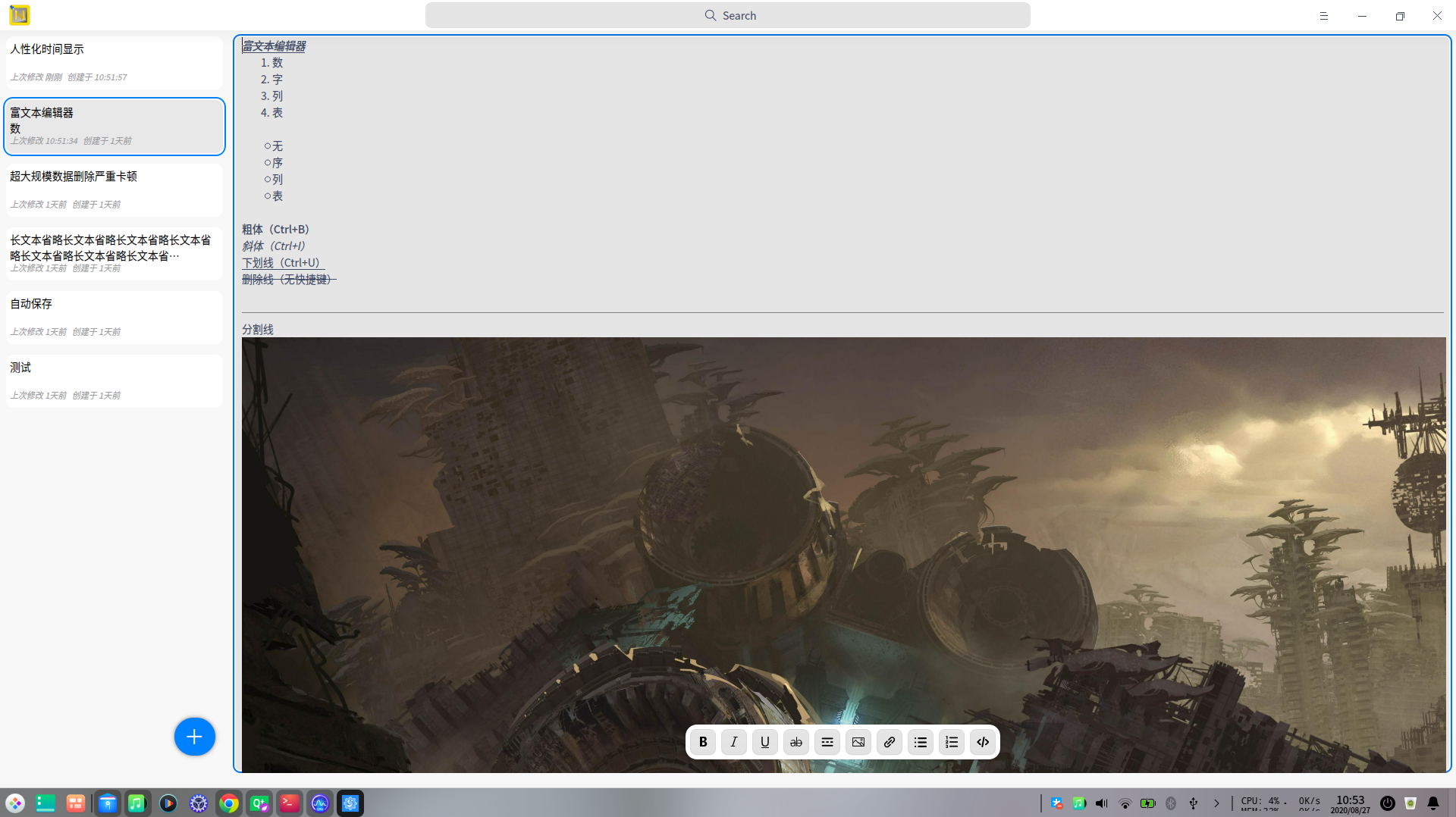
Task: Open music player in dock
Action: tap(137, 803)
